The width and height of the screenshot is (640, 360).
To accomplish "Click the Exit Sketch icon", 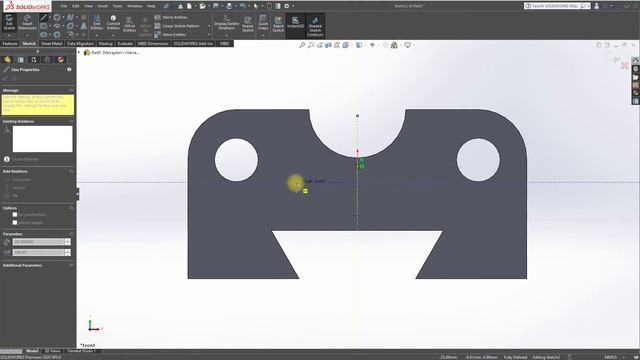I will point(9,22).
